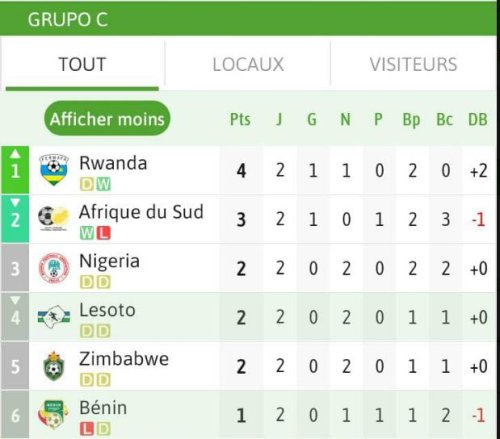The height and width of the screenshot is (439, 500).
Task: Click Afrique du Sud's red L form badge
Action: (x=104, y=233)
